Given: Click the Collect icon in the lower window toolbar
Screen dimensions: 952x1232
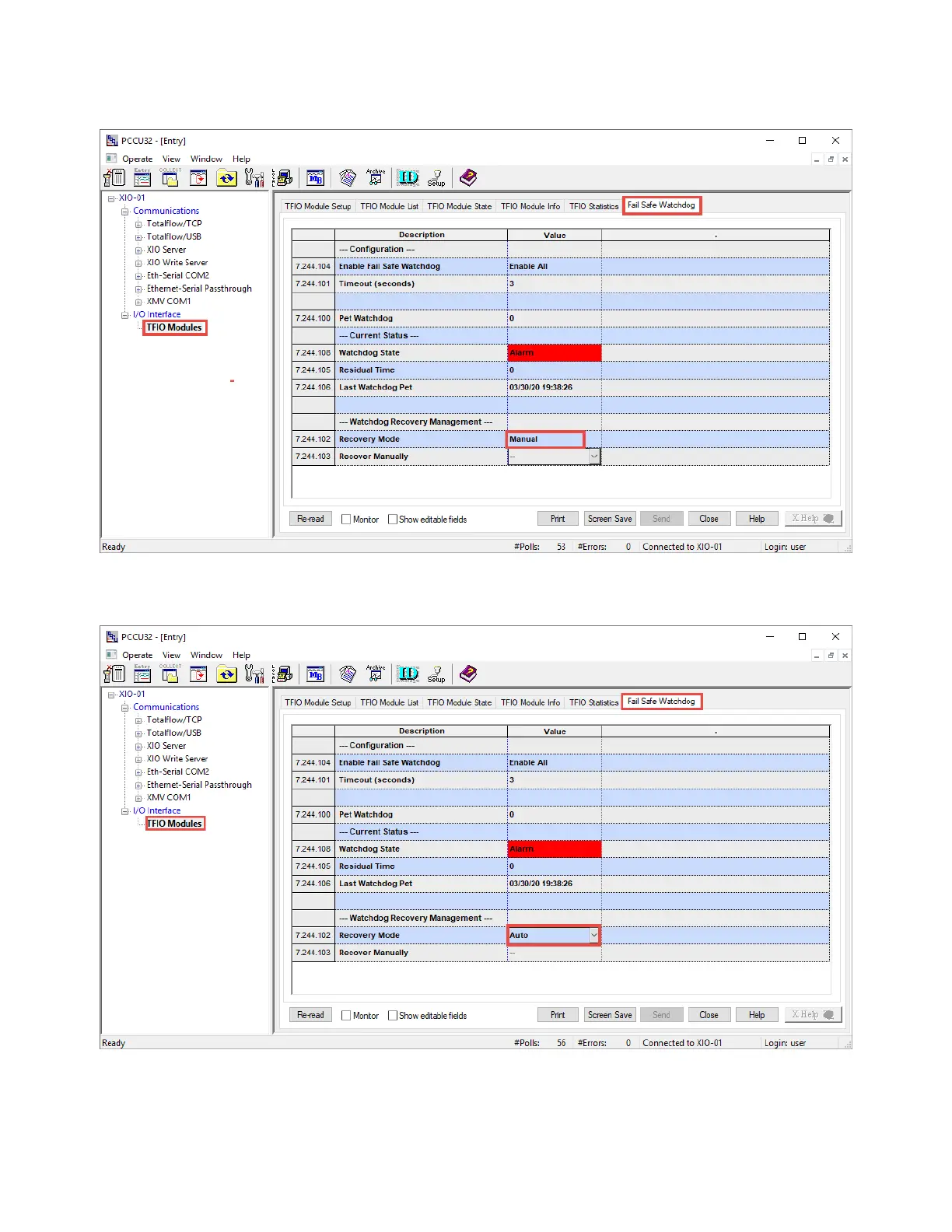Looking at the screenshot, I should (x=170, y=674).
